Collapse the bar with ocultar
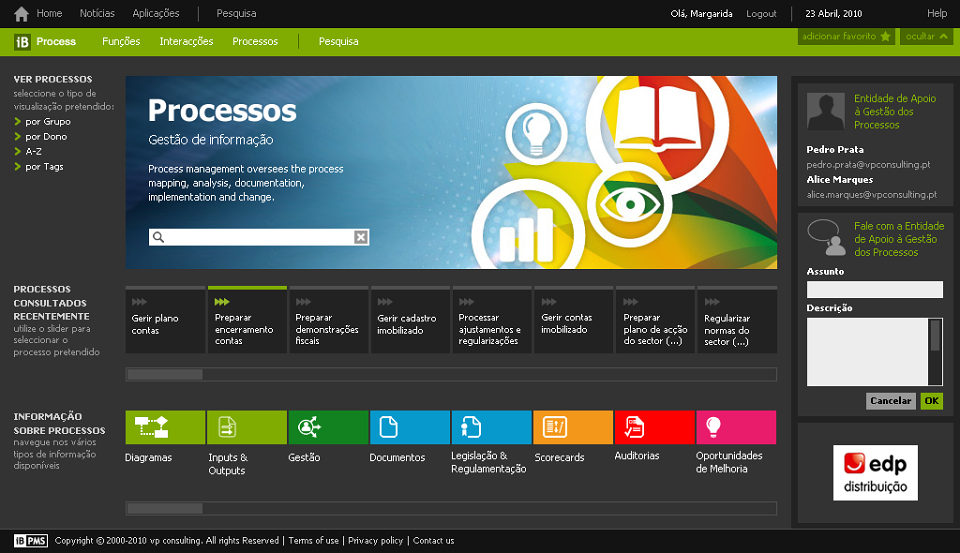The image size is (960, 553). point(926,36)
